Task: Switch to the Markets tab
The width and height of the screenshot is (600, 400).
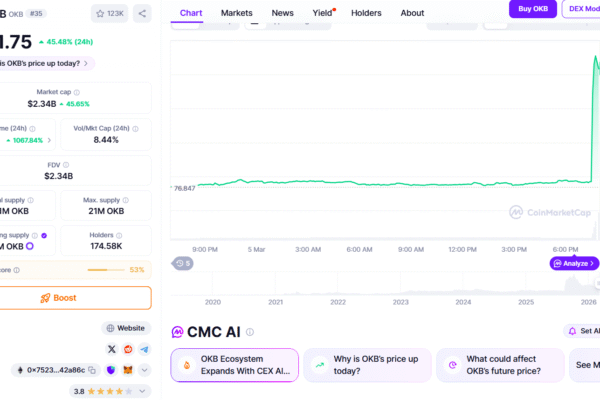Action: click(x=236, y=13)
